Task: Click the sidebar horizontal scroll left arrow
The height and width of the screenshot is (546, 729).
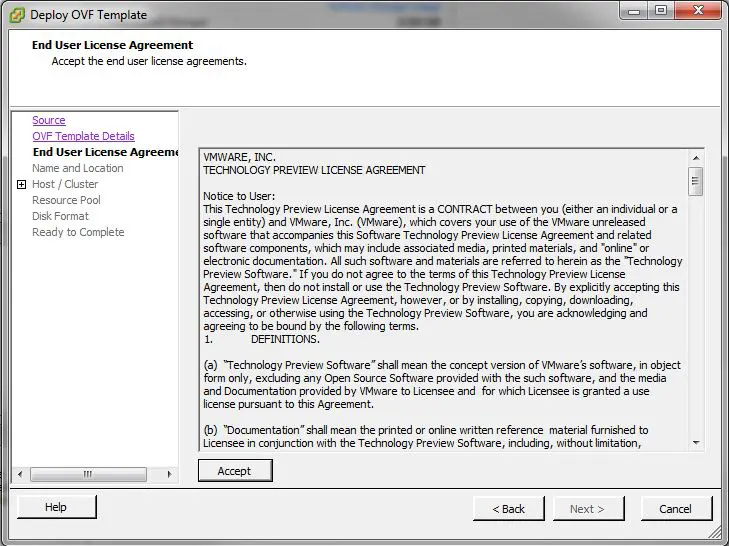Action: pyautogui.click(x=20, y=474)
